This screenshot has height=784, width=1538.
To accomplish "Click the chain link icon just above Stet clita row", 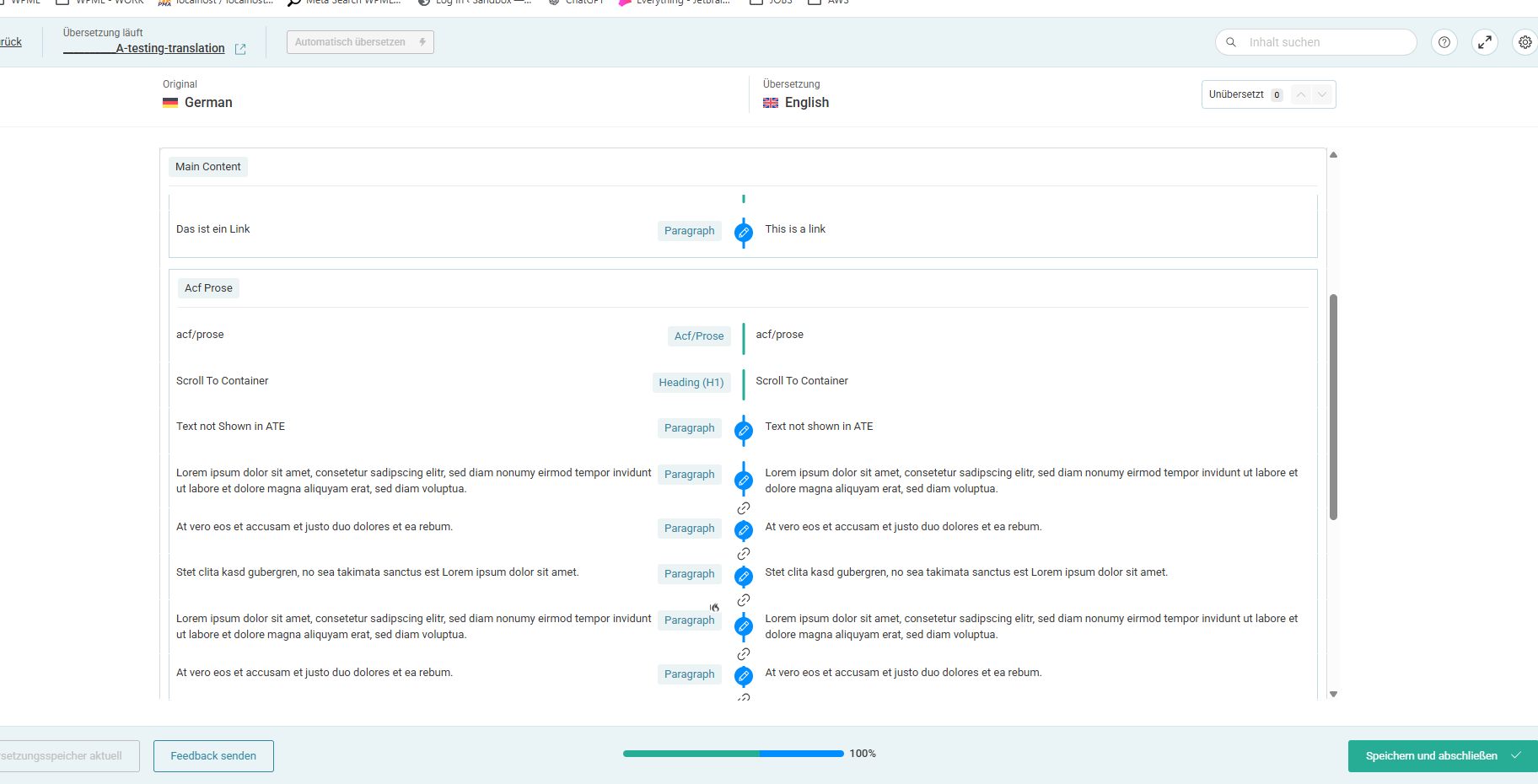I will pyautogui.click(x=744, y=554).
